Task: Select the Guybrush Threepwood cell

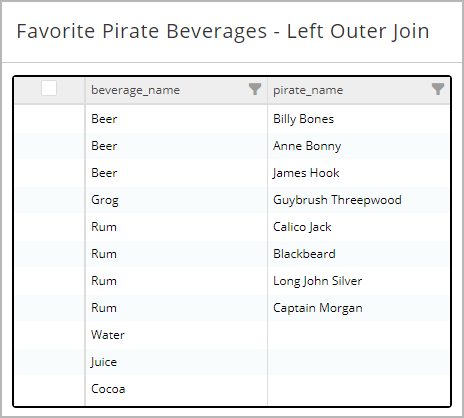Action: point(358,200)
